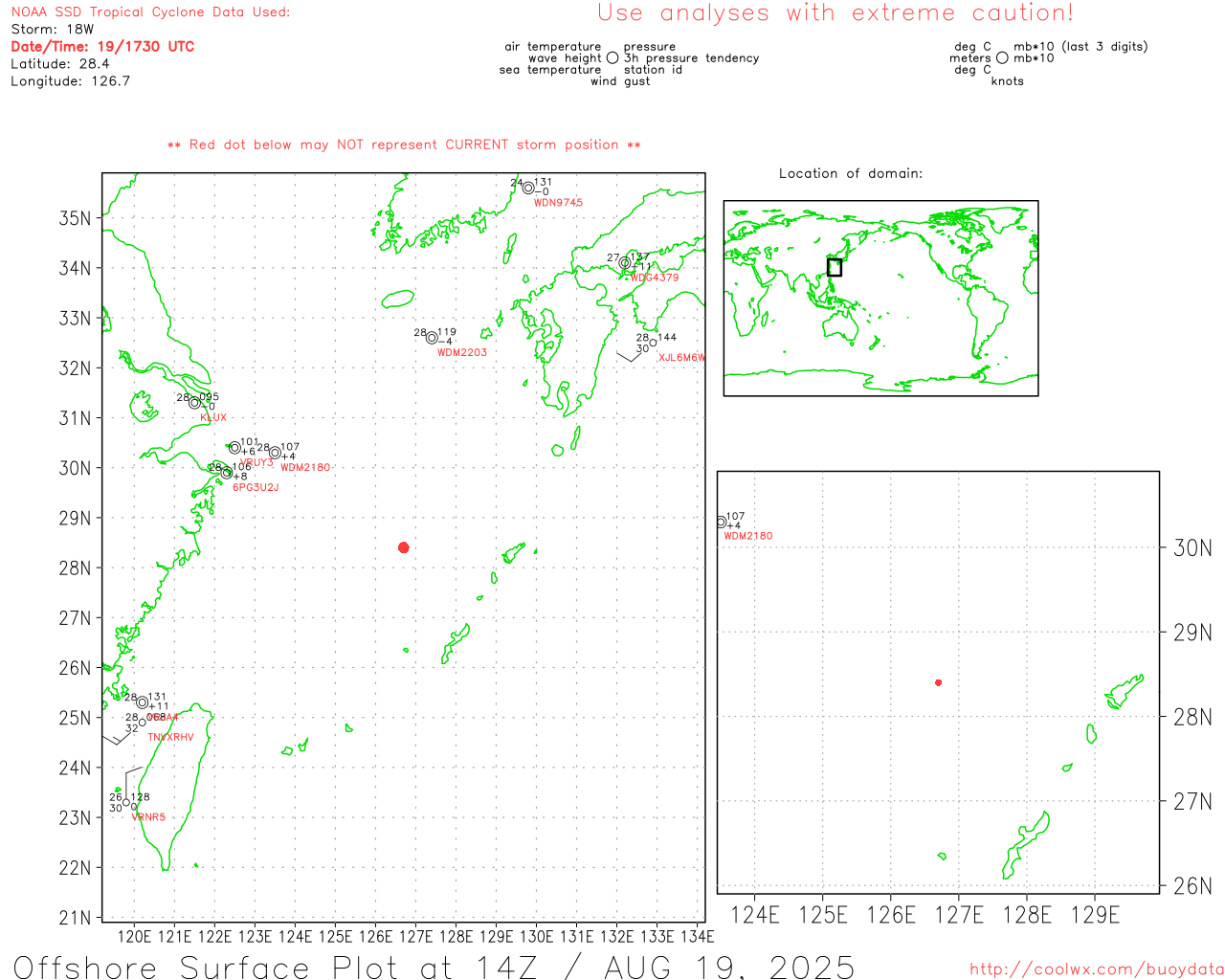Click the 26N label on the inset map
The image size is (1225, 980).
pos(1192,886)
